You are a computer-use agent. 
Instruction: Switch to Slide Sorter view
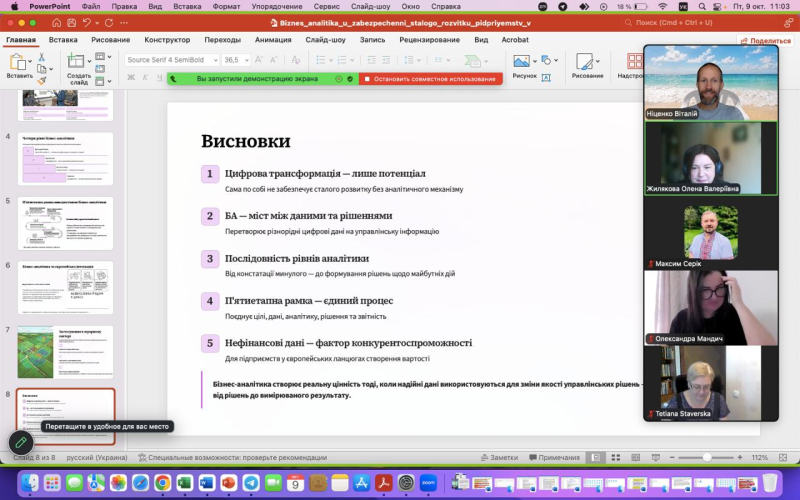point(616,458)
